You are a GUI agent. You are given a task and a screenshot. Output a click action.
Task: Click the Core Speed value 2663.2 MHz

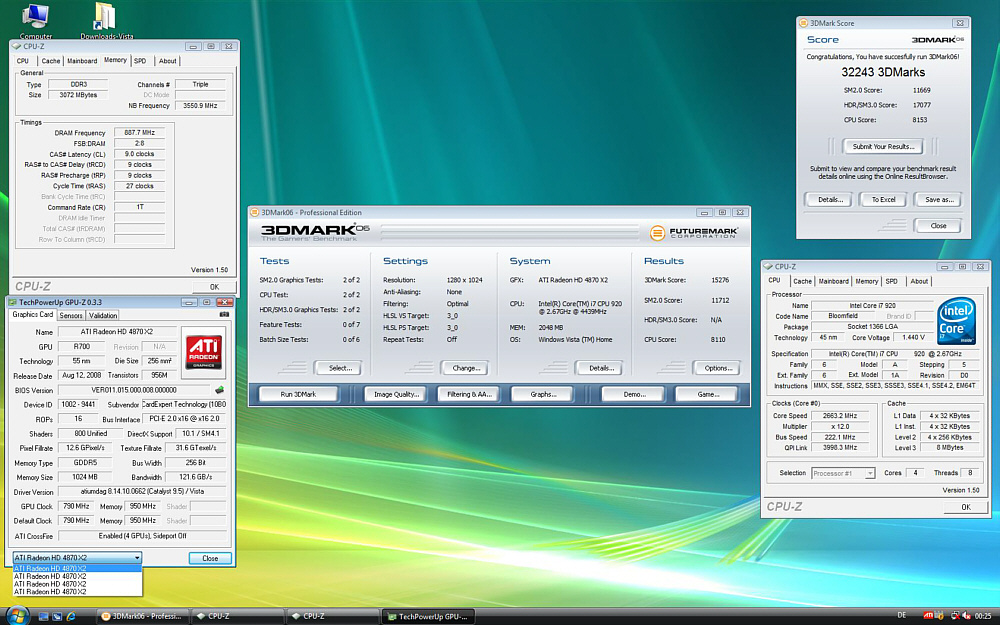pos(839,416)
